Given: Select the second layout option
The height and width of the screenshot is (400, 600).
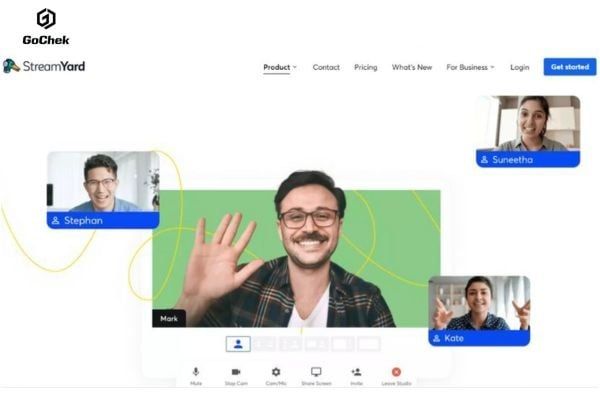Looking at the screenshot, I should tap(265, 344).
